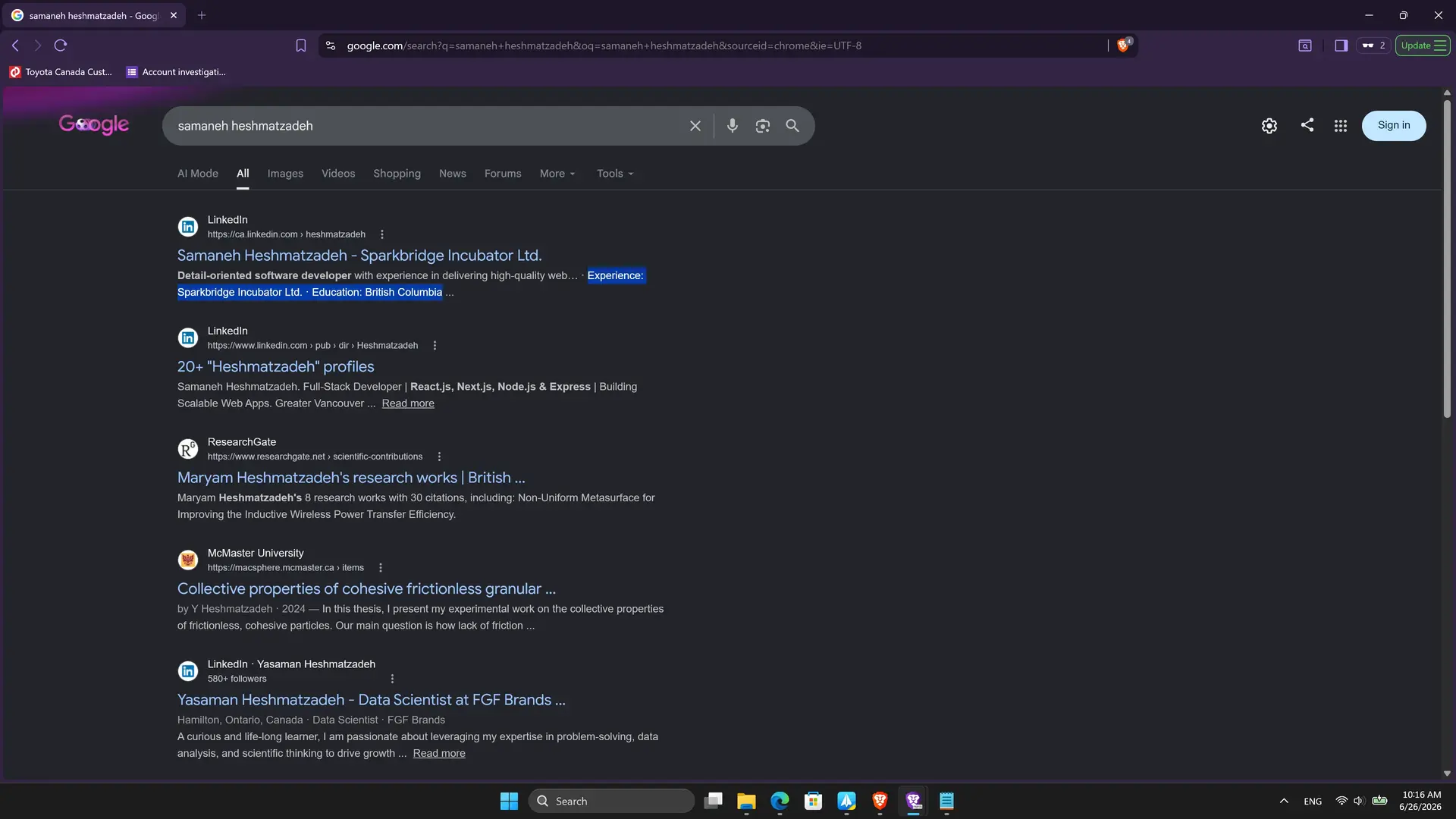This screenshot has width=1456, height=819.
Task: Open Notepad from the taskbar
Action: pos(946,801)
